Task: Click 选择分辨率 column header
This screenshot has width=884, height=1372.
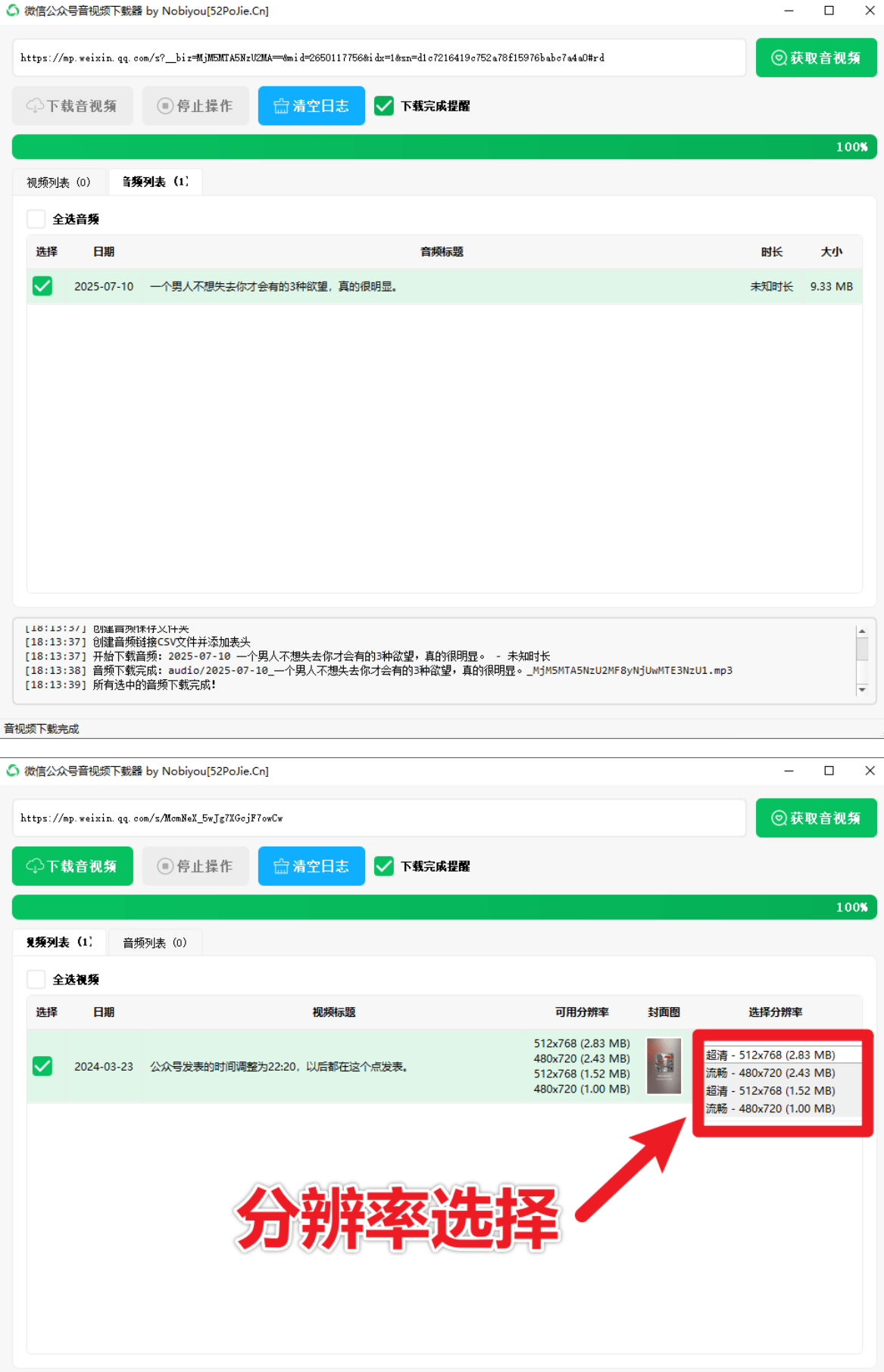Action: click(776, 1012)
